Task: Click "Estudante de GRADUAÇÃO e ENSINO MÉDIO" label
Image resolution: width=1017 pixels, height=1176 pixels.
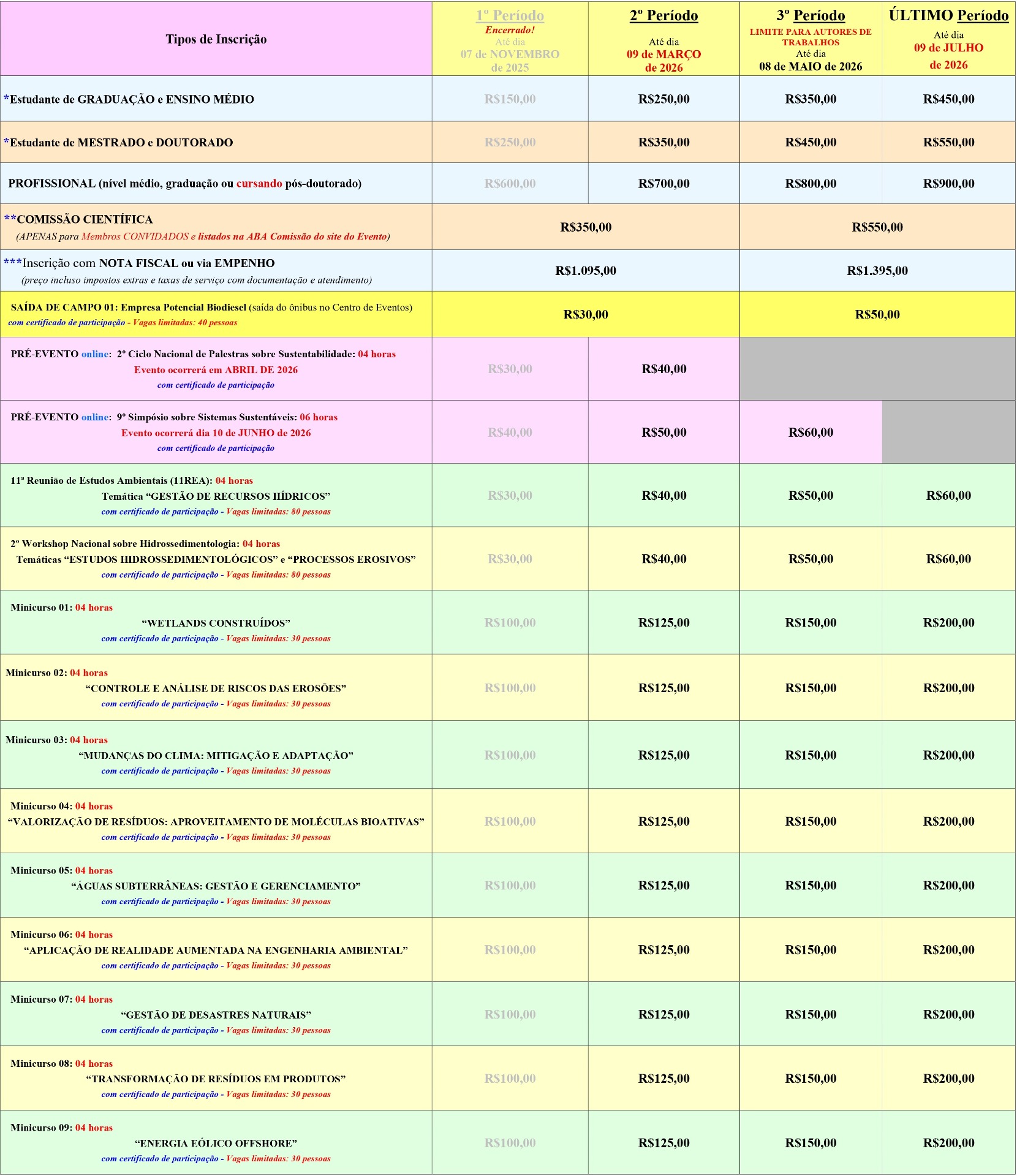Action: (x=132, y=99)
